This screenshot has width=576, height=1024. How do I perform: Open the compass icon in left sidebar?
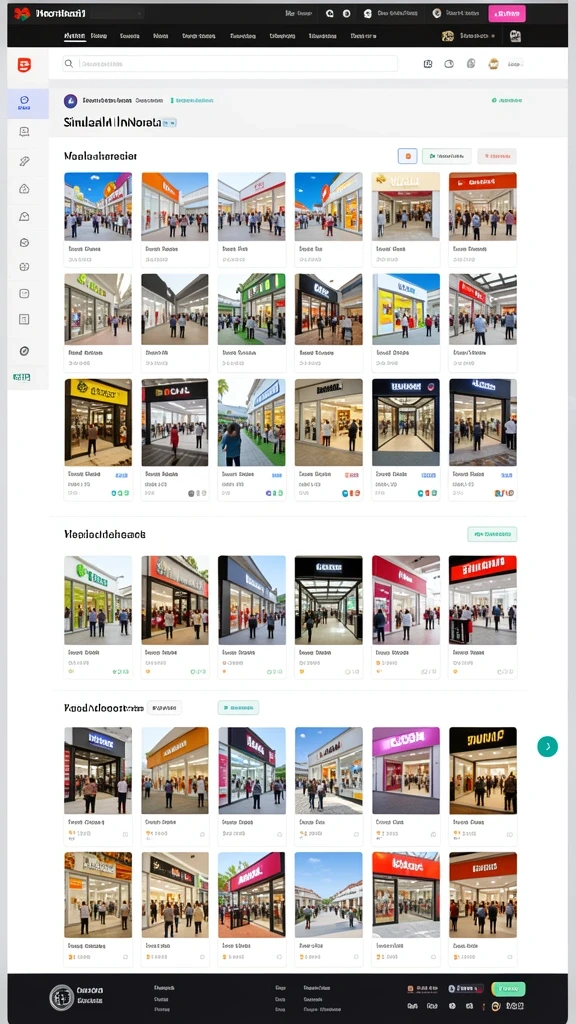(24, 351)
